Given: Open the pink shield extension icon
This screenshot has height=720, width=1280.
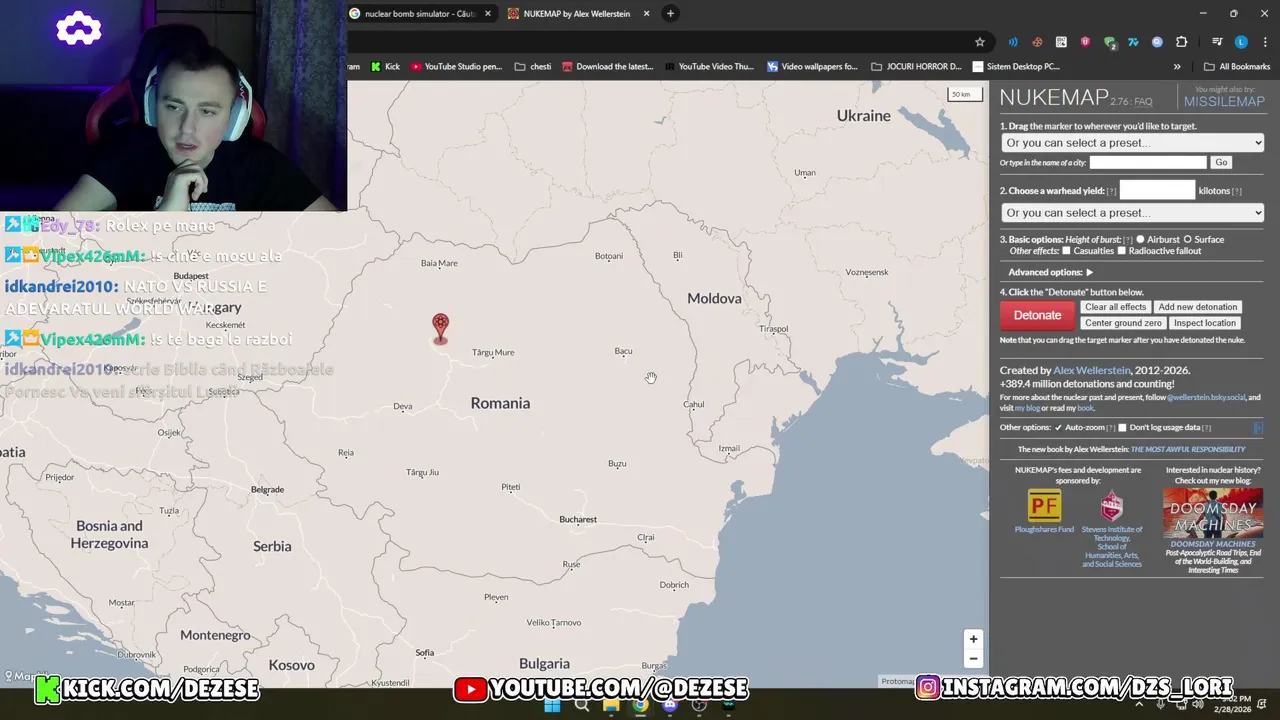Looking at the screenshot, I should [x=1085, y=42].
